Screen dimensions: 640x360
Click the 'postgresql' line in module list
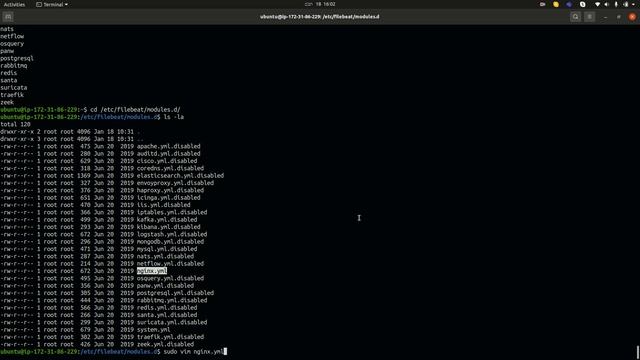(x=17, y=58)
